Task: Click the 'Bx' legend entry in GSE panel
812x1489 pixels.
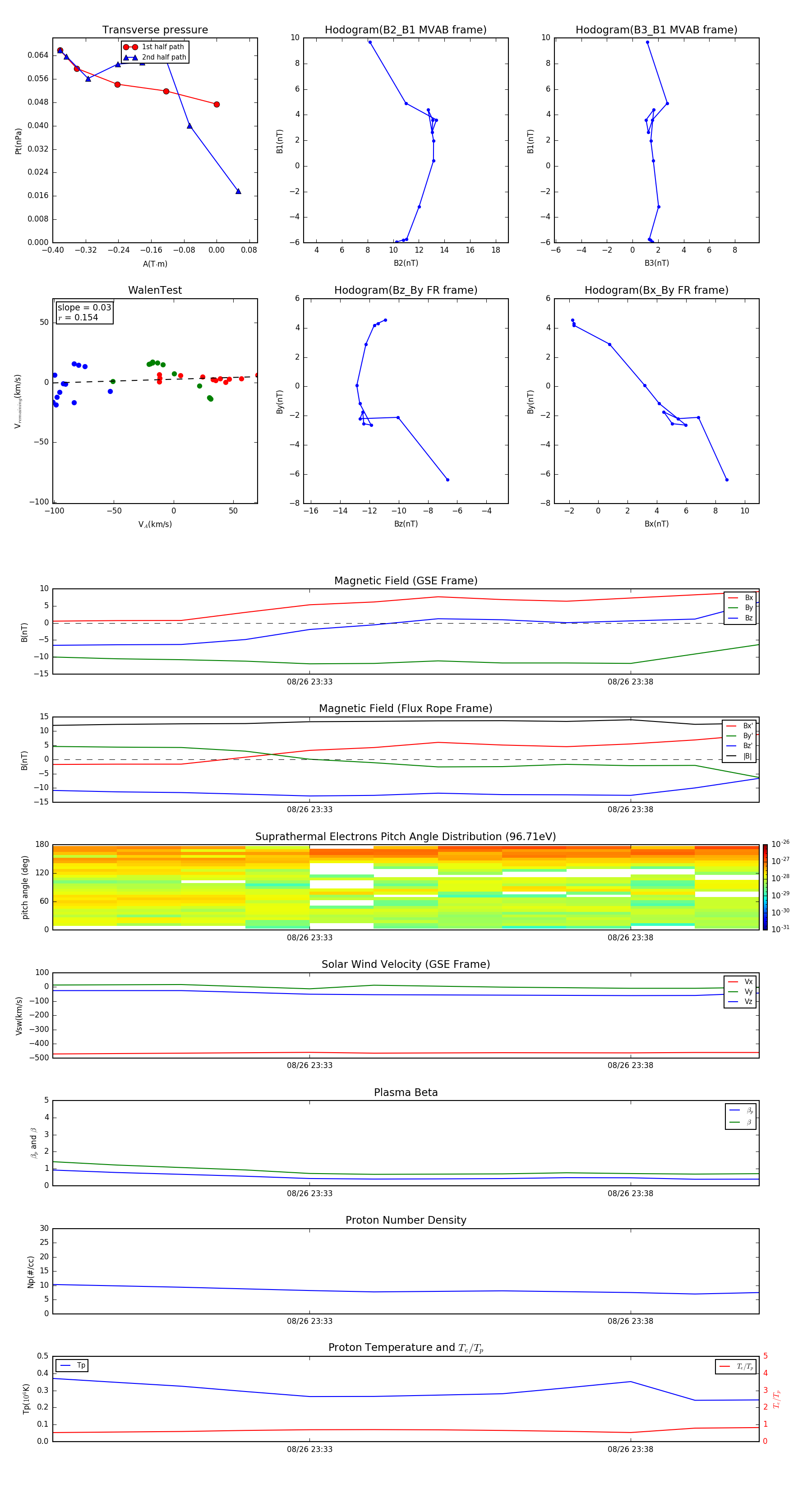Action: [740, 598]
